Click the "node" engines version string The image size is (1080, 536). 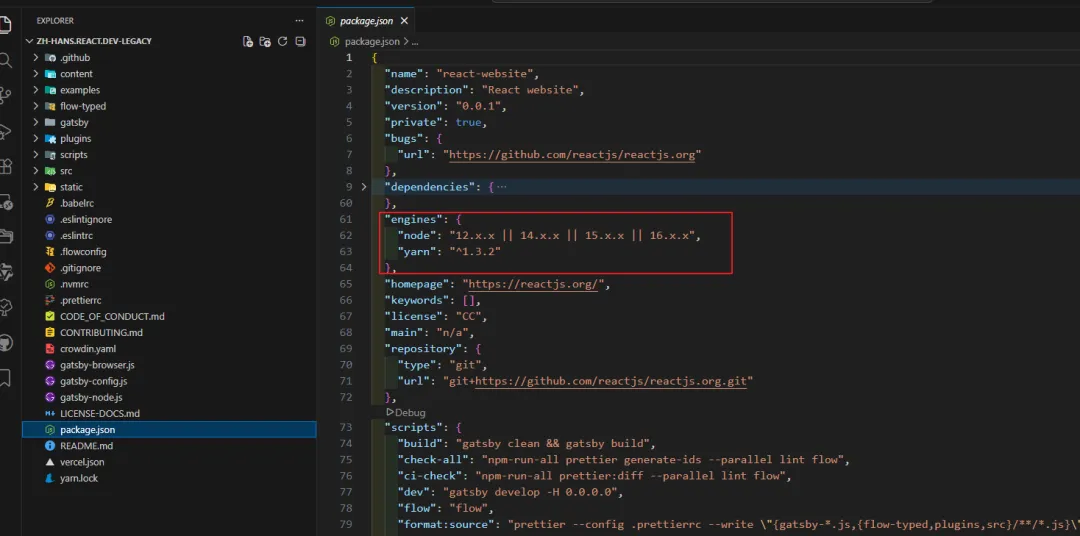[x=572, y=236]
